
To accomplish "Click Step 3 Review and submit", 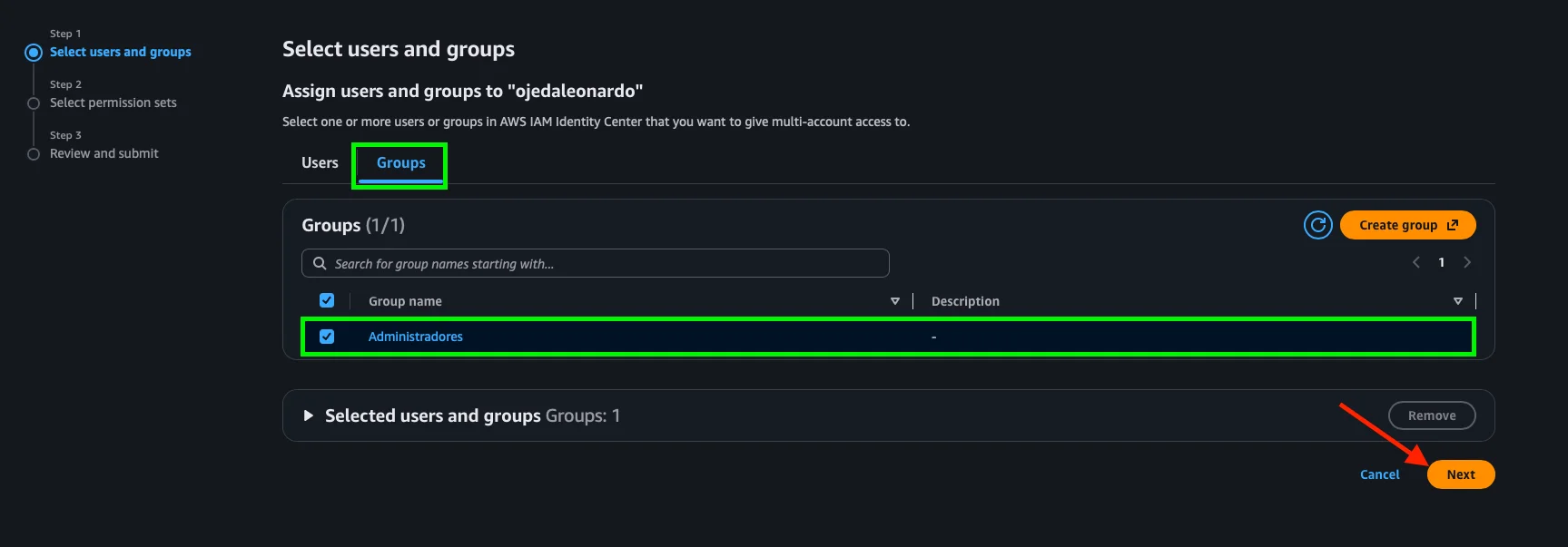I will tap(104, 153).
